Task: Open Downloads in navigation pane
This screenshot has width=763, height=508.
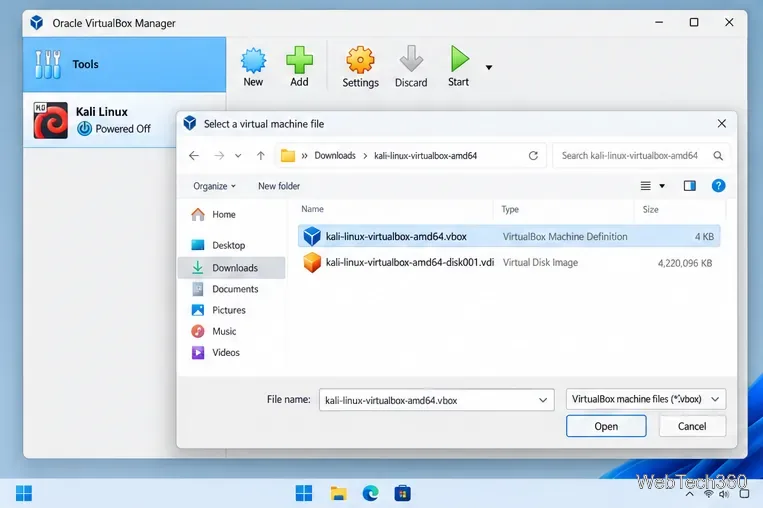Action: [232, 268]
